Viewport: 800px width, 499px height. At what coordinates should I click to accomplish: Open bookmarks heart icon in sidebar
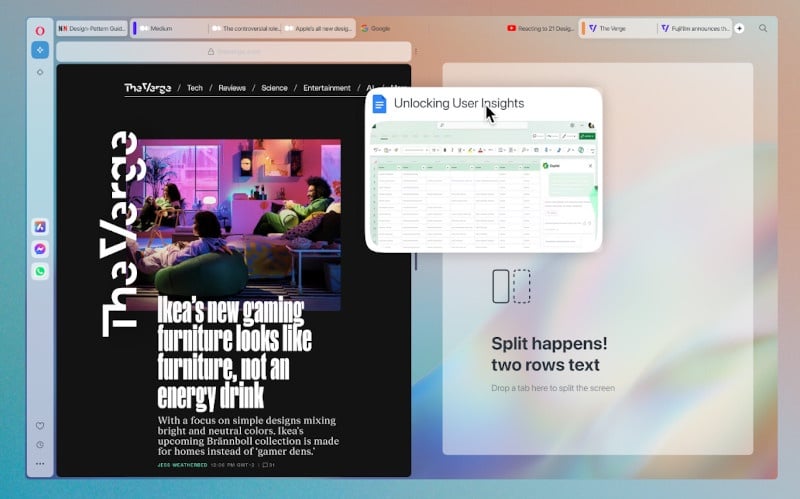(x=40, y=426)
